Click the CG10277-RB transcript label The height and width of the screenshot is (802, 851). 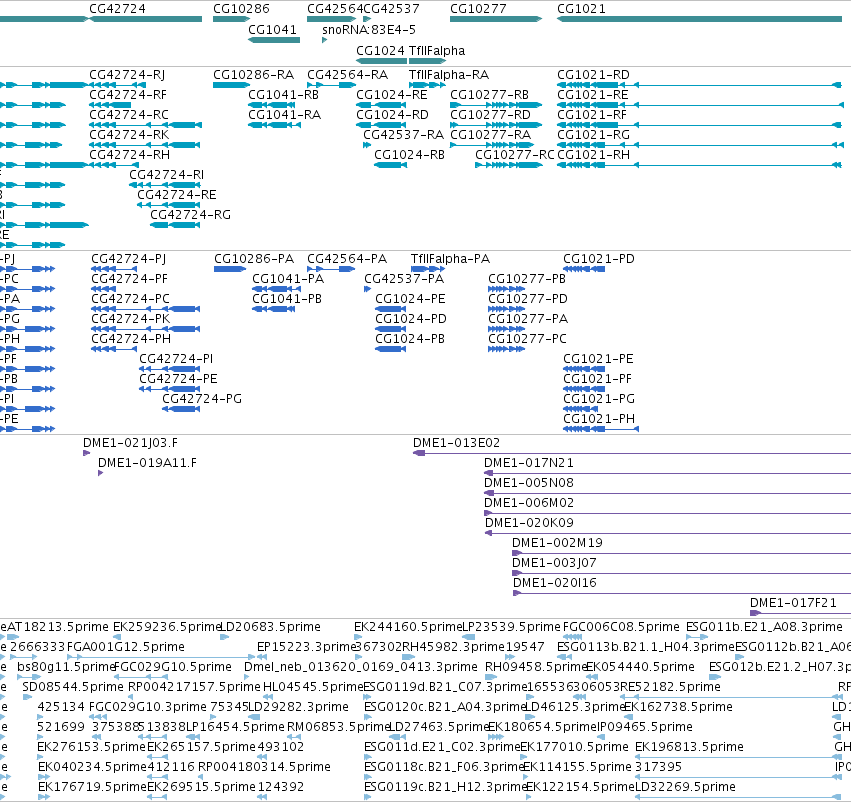(x=490, y=94)
